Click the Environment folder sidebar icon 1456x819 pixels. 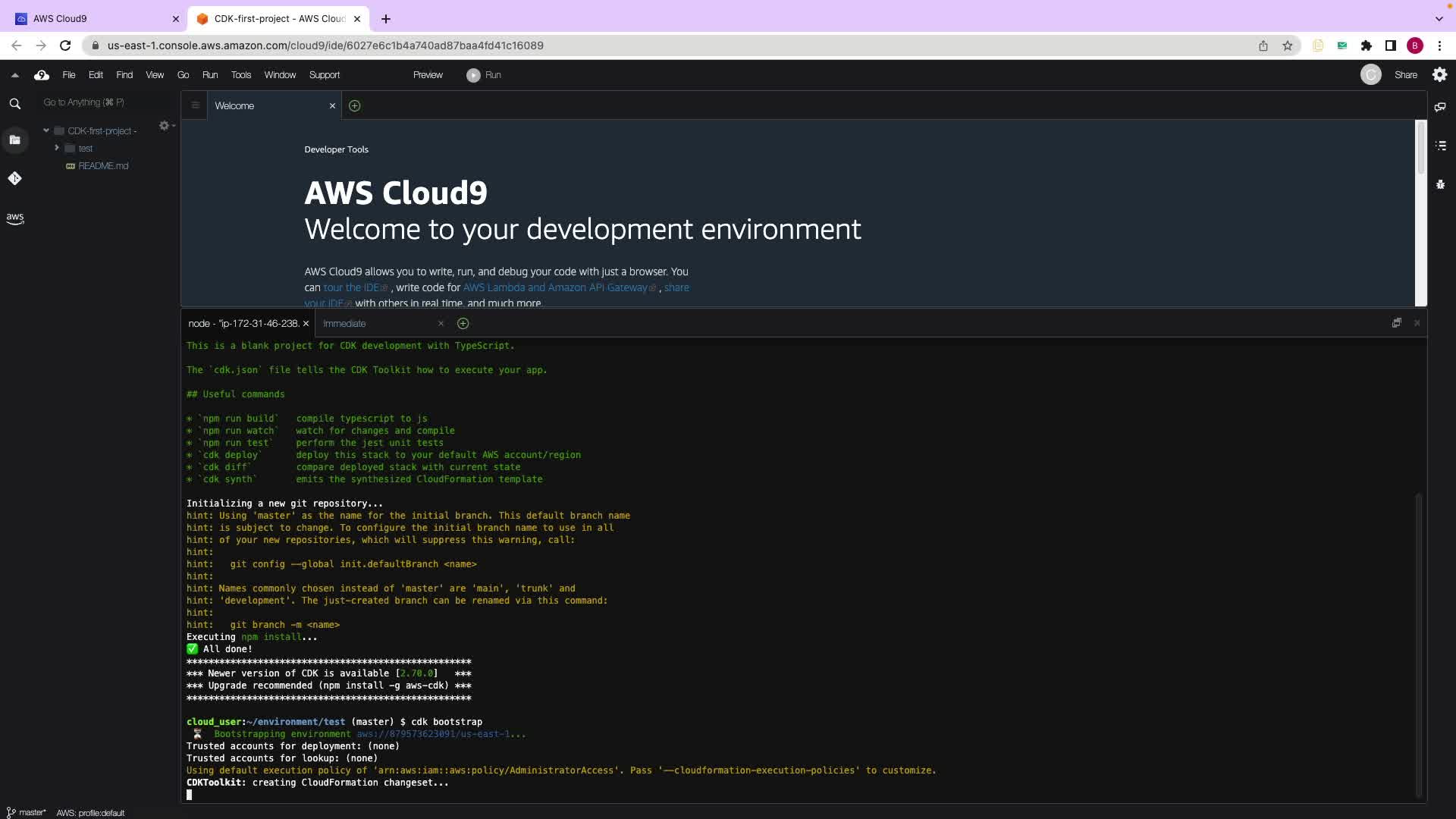click(x=14, y=140)
